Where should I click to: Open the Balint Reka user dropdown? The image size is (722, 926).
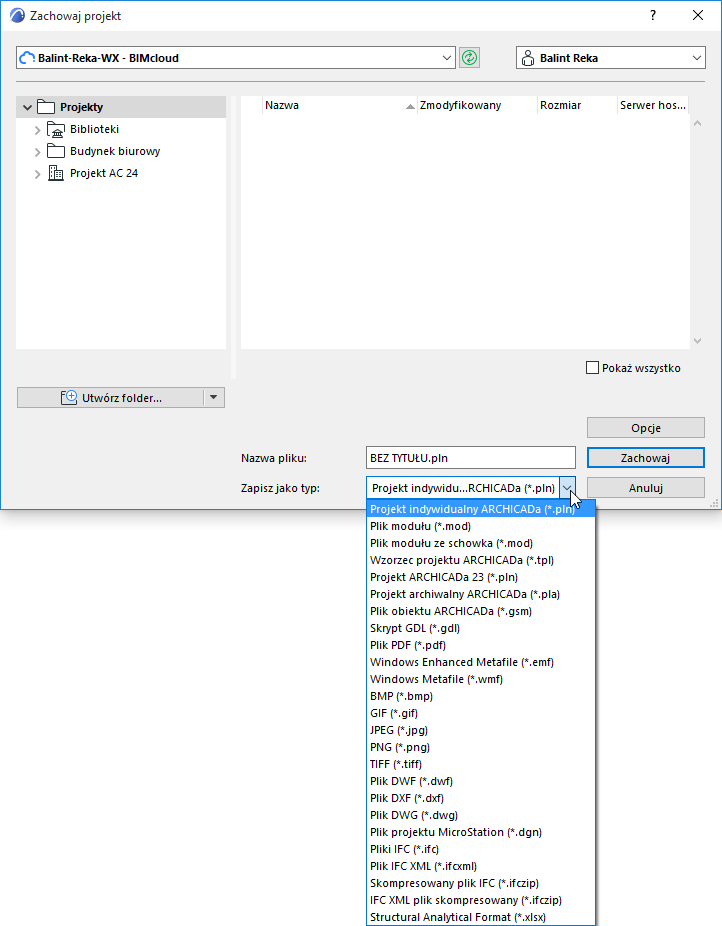tap(697, 58)
